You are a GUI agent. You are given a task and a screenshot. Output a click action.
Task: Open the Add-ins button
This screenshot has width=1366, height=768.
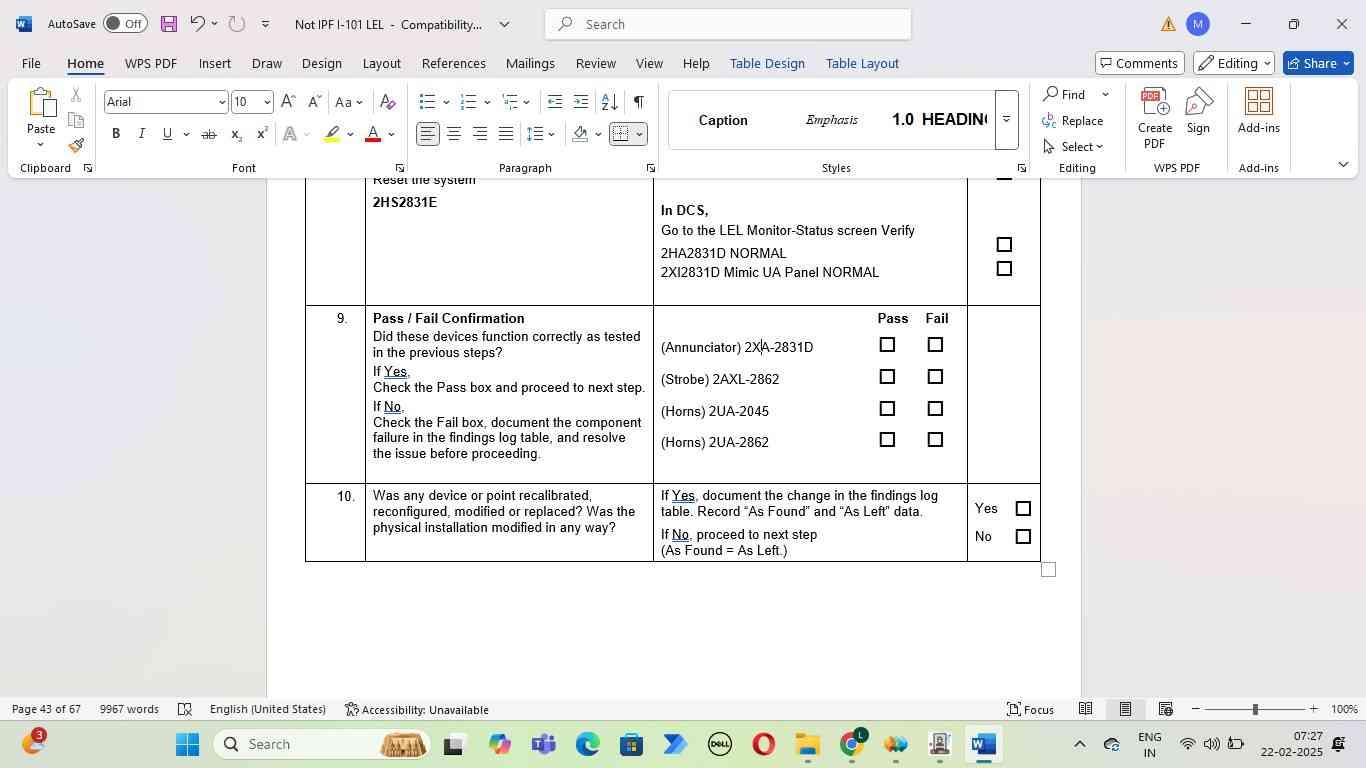coord(1259,111)
